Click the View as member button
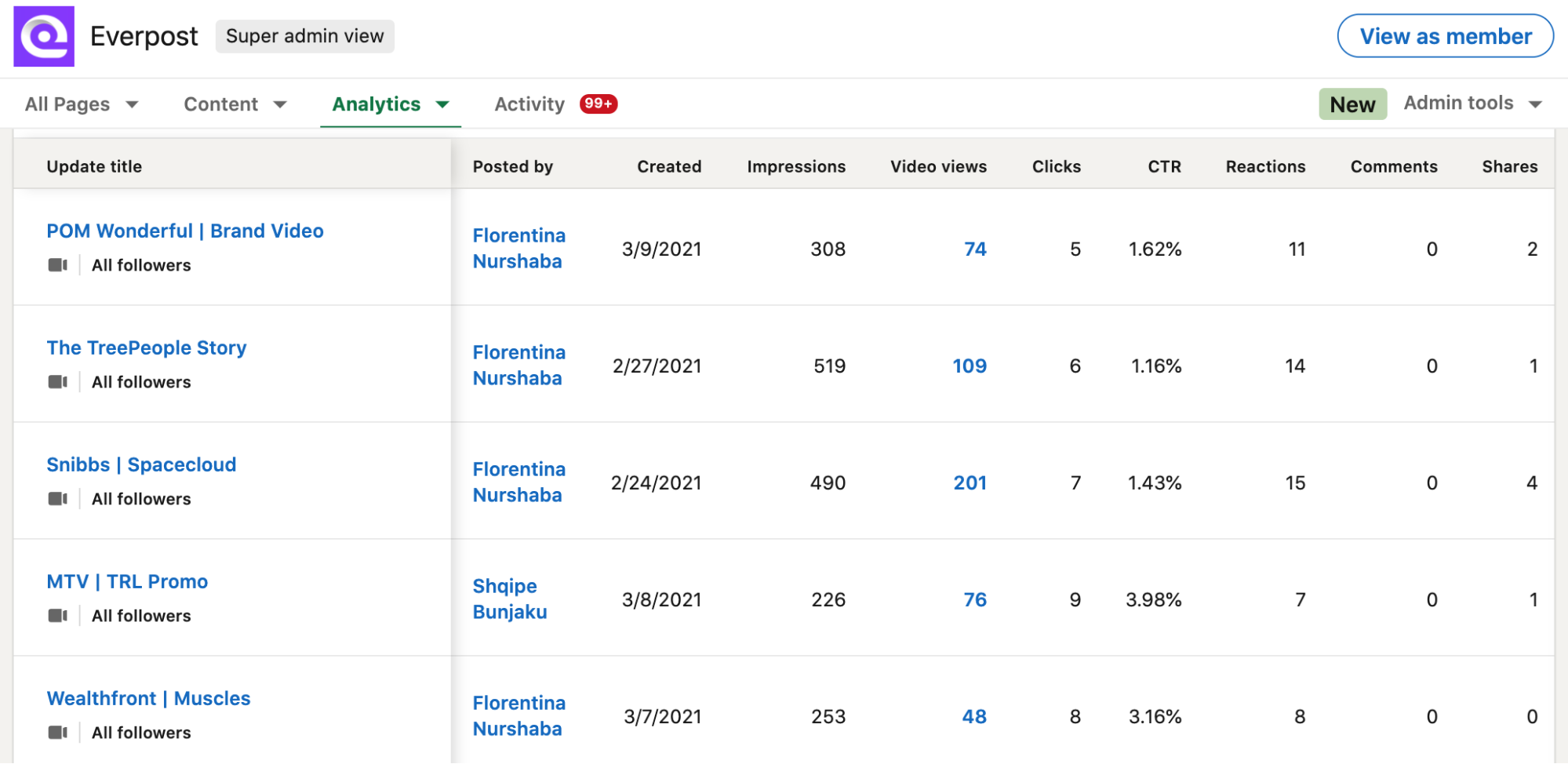This screenshot has width=1568, height=764. click(1446, 36)
